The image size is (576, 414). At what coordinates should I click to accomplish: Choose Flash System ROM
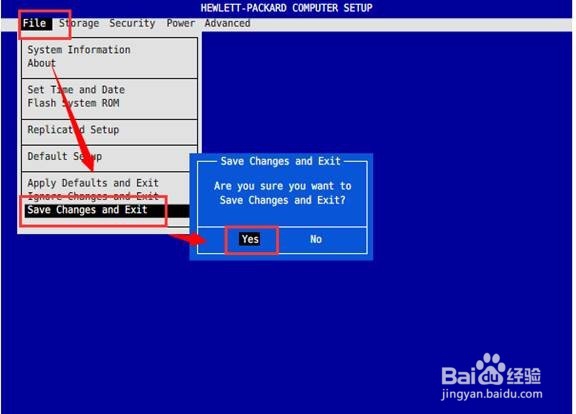pos(73,103)
